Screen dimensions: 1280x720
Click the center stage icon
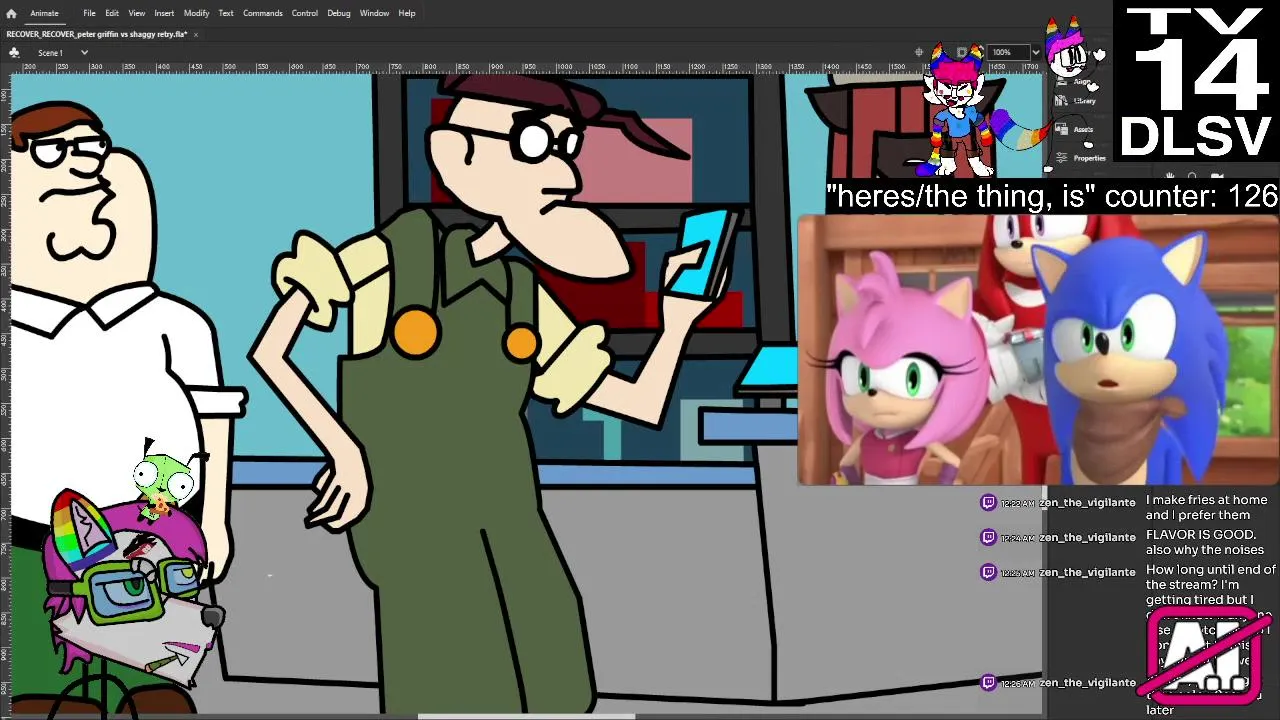point(919,52)
